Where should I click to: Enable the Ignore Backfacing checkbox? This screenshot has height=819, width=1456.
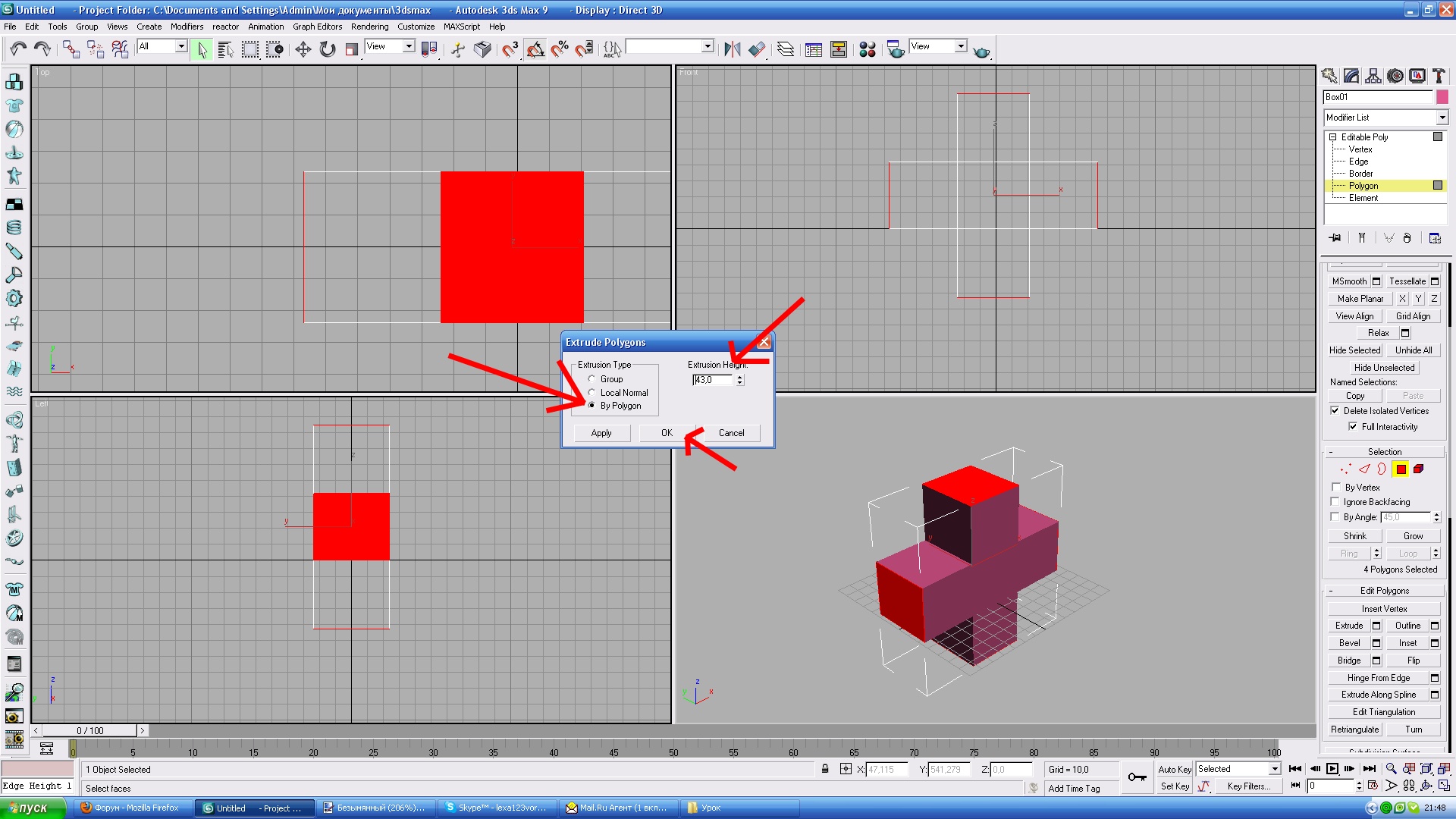click(1336, 502)
